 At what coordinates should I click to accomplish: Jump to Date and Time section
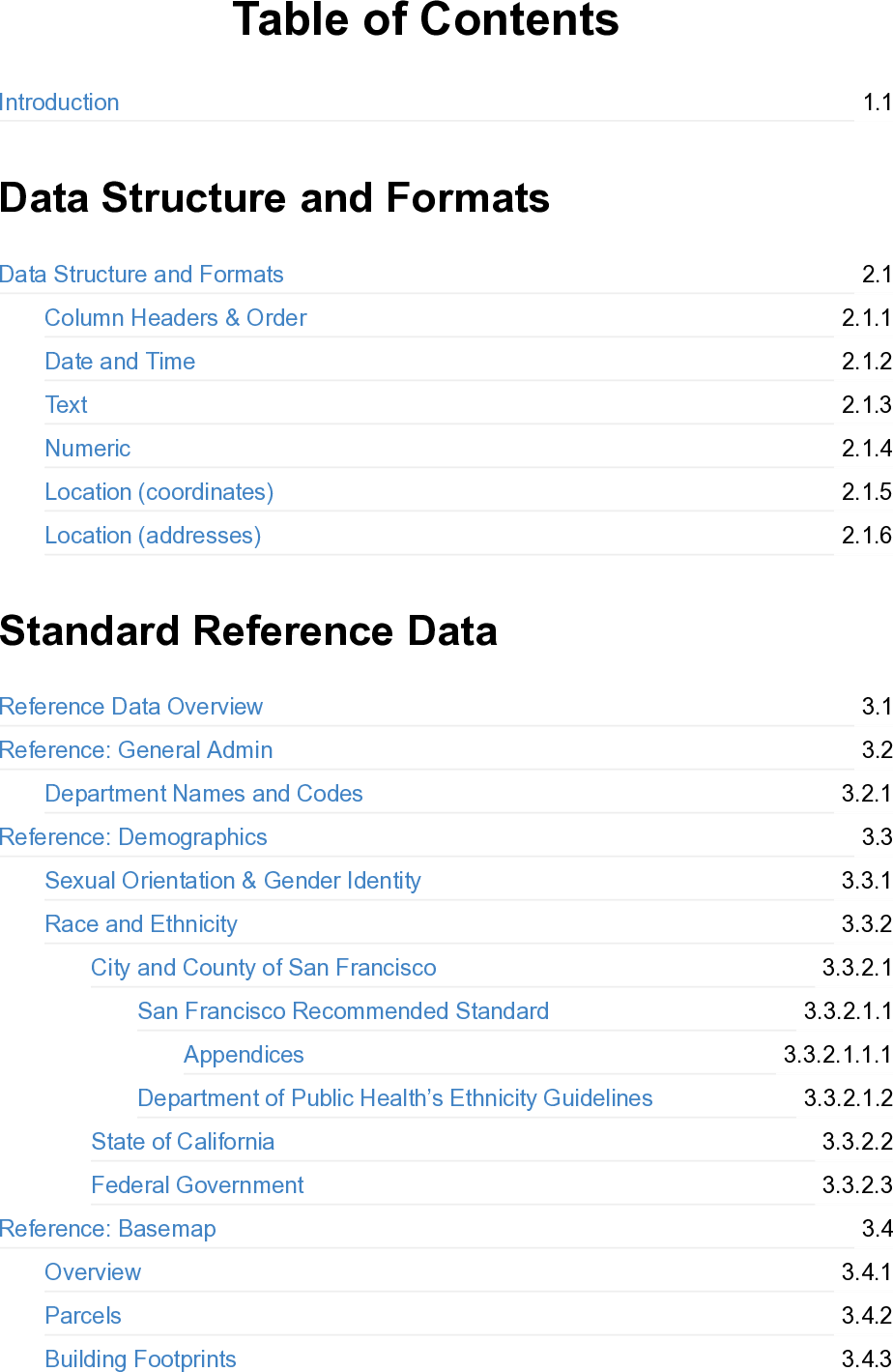point(120,362)
